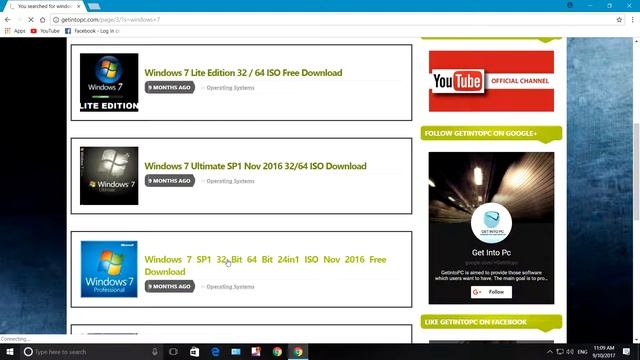Viewport: 640px width, 360px height.
Task: Select the 'You searched for windows' tab
Action: click(44, 7)
